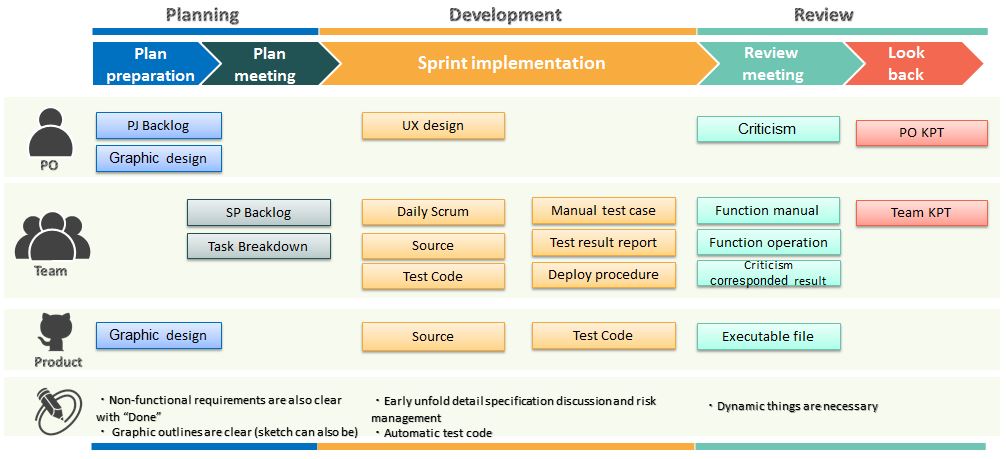This screenshot has height=459, width=1006.
Task: Select the Team KPT box
Action: tap(921, 213)
